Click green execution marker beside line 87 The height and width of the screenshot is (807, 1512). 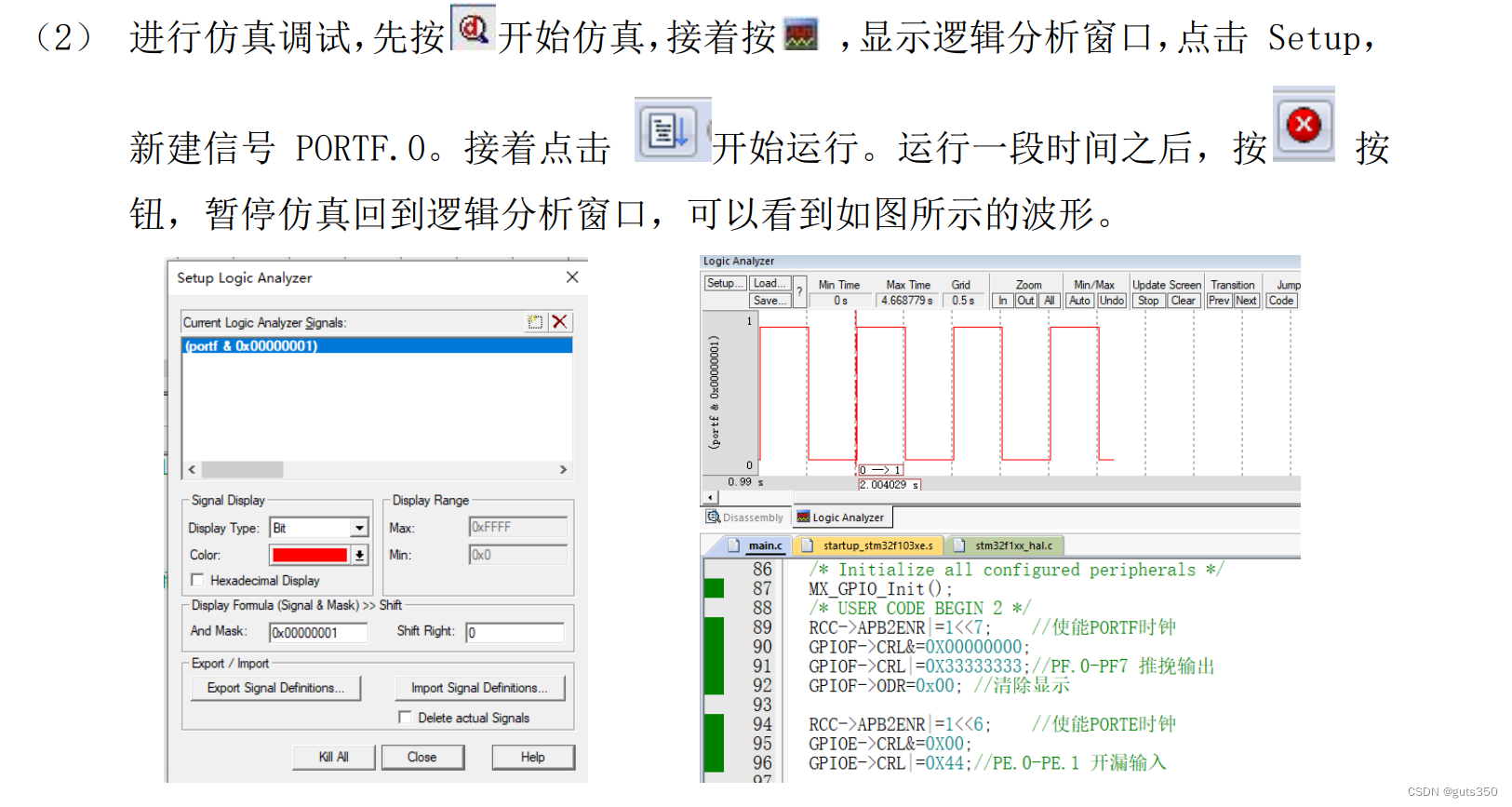714,588
